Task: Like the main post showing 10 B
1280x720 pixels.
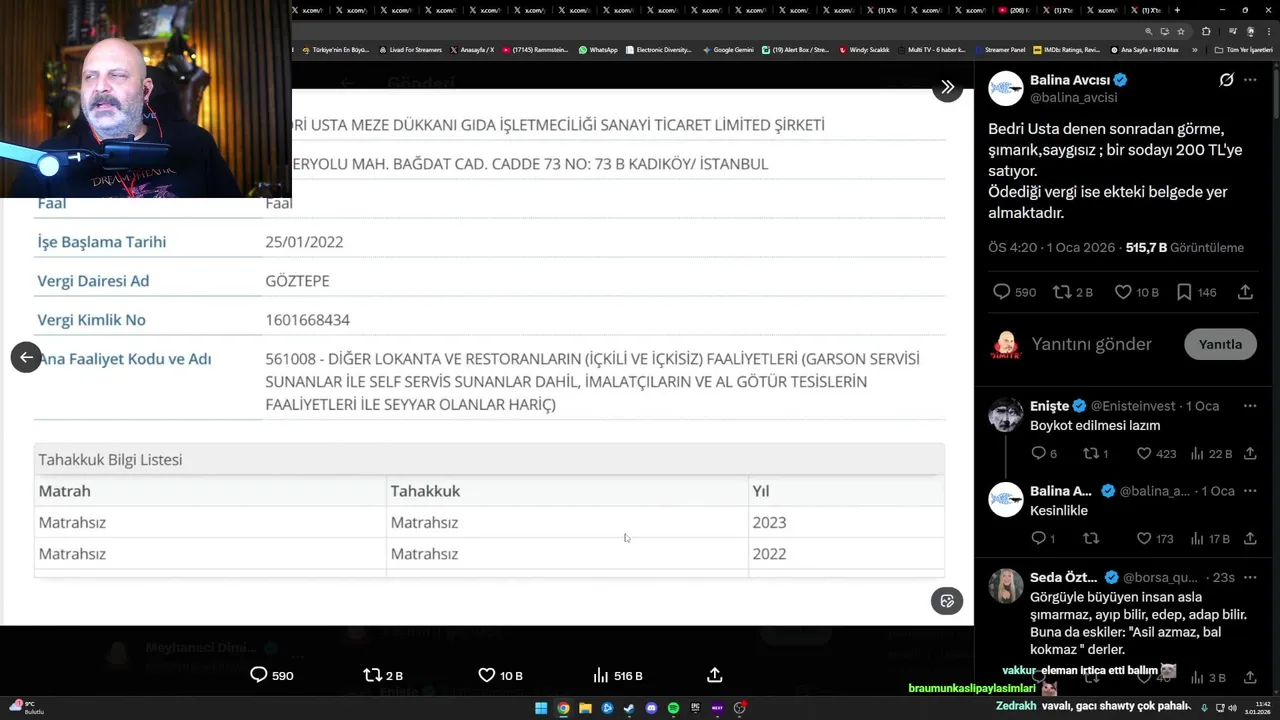Action: tap(1136, 292)
